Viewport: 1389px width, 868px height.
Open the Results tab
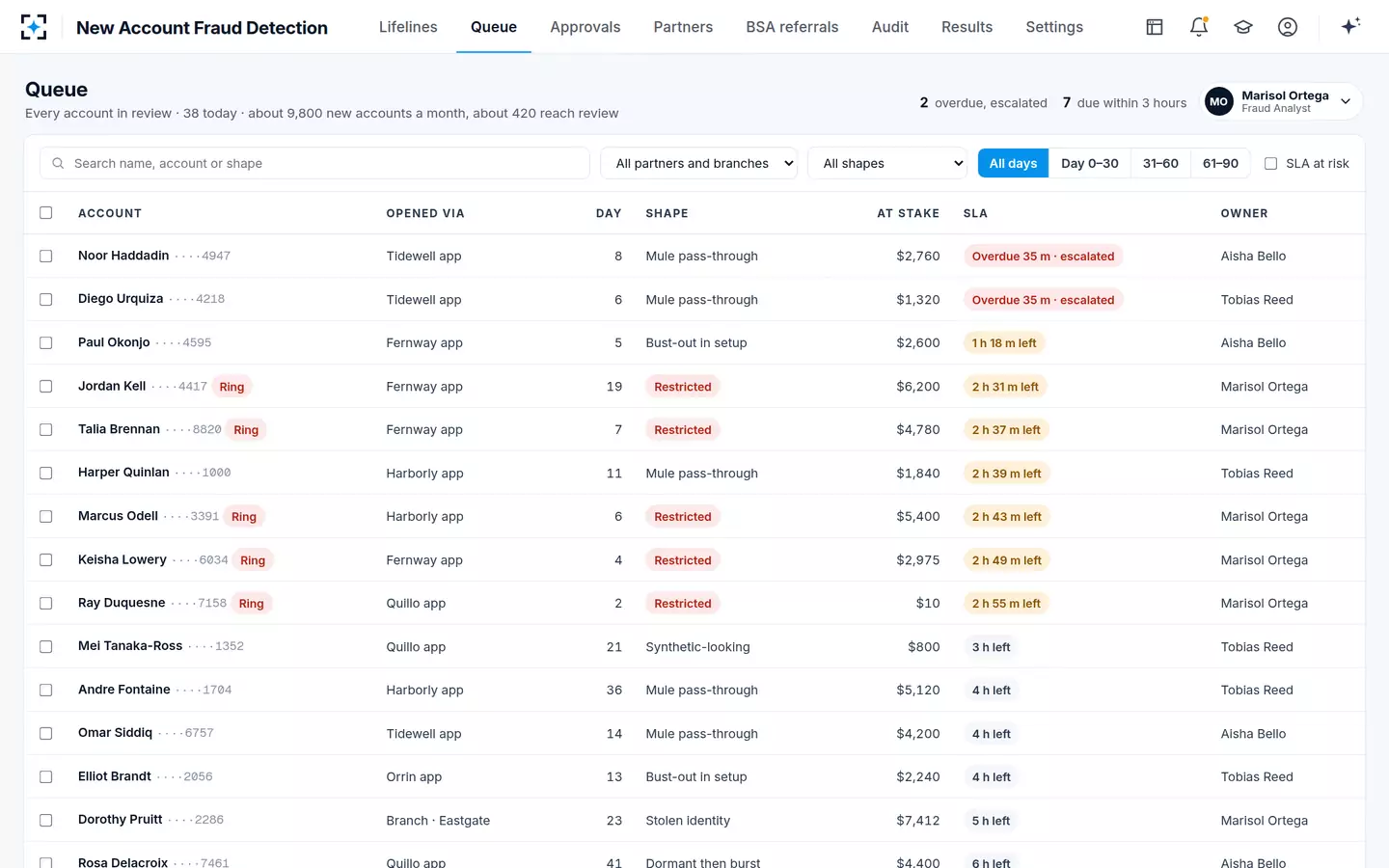click(x=967, y=27)
